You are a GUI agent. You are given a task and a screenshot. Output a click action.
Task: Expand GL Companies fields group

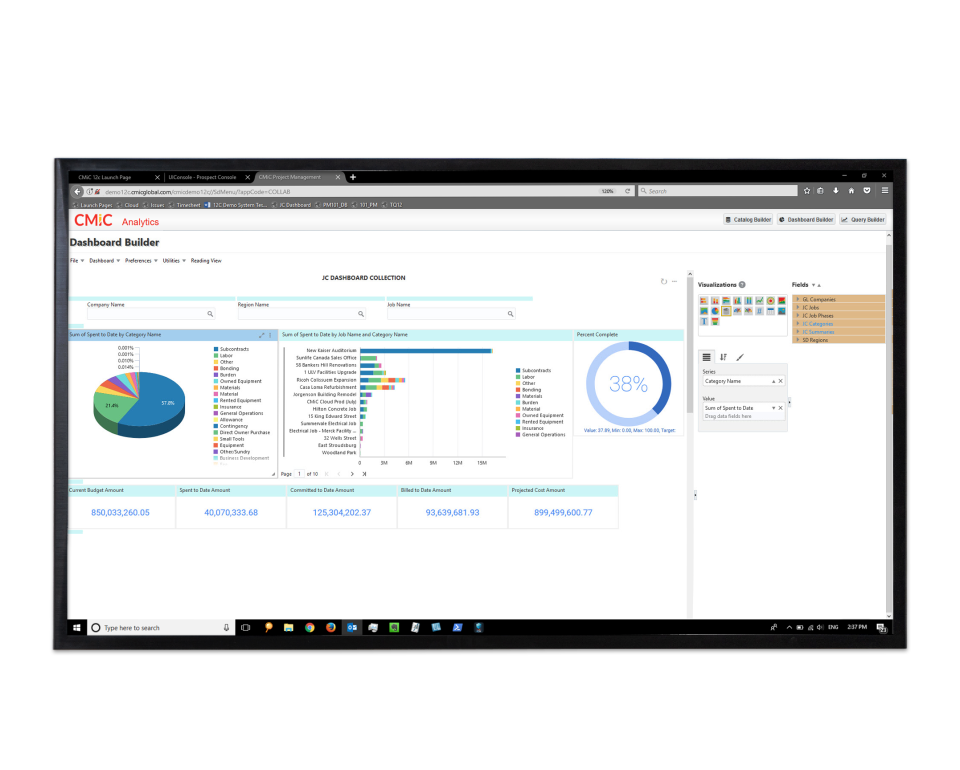point(798,299)
